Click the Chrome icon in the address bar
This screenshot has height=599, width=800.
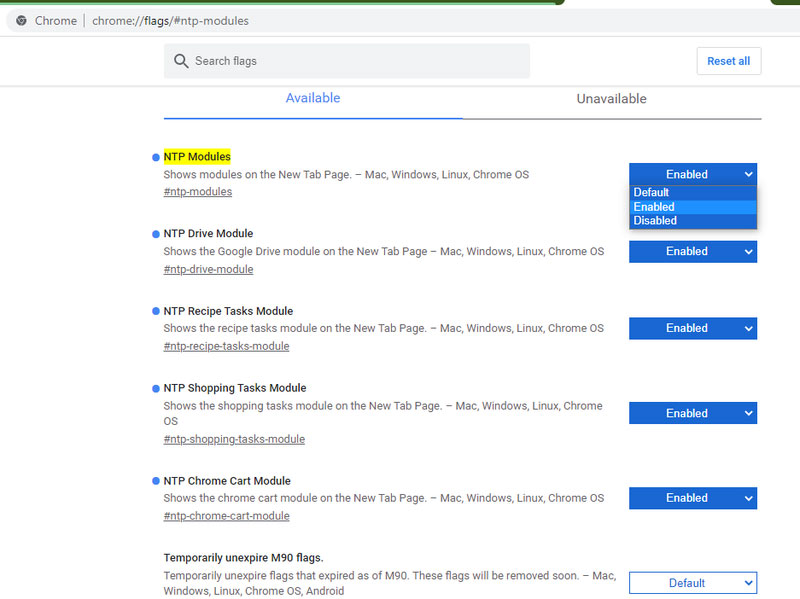coord(21,21)
